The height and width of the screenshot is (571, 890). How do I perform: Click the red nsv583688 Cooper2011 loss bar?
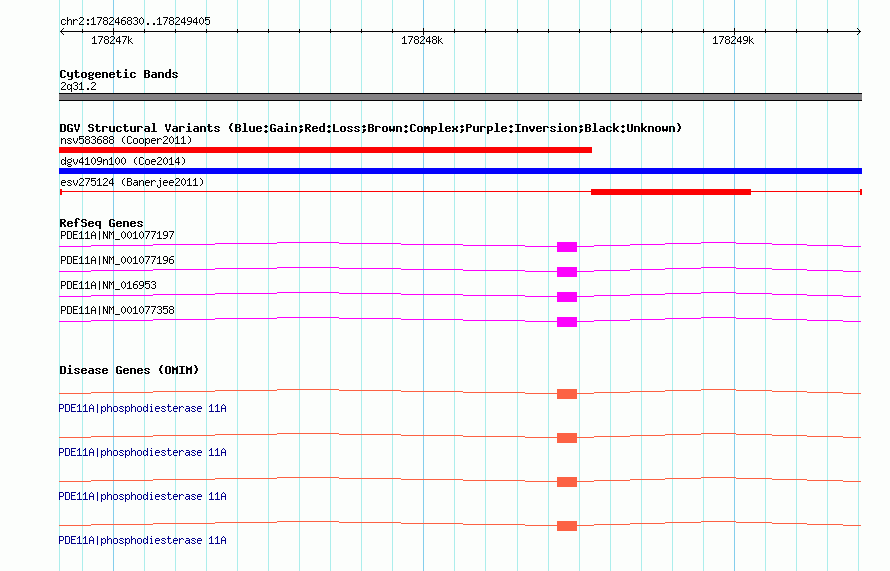(325, 150)
